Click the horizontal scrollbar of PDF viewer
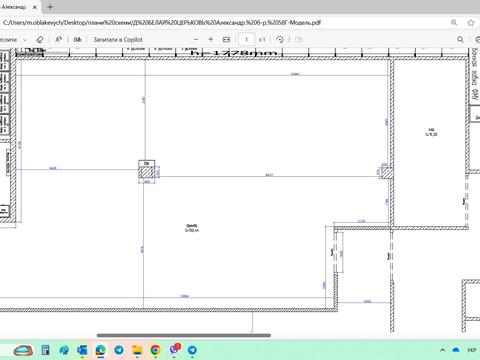The image size is (480, 360). tap(184, 335)
